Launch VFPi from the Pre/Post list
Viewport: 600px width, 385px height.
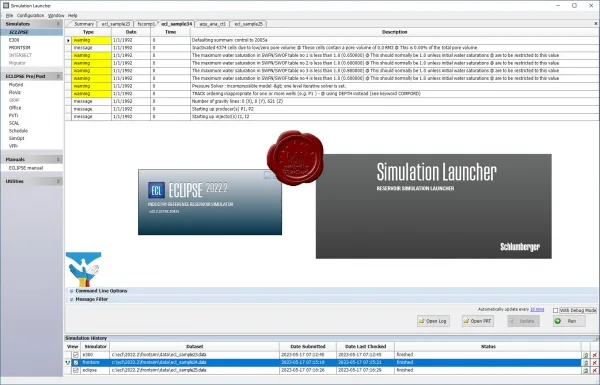click(13, 146)
